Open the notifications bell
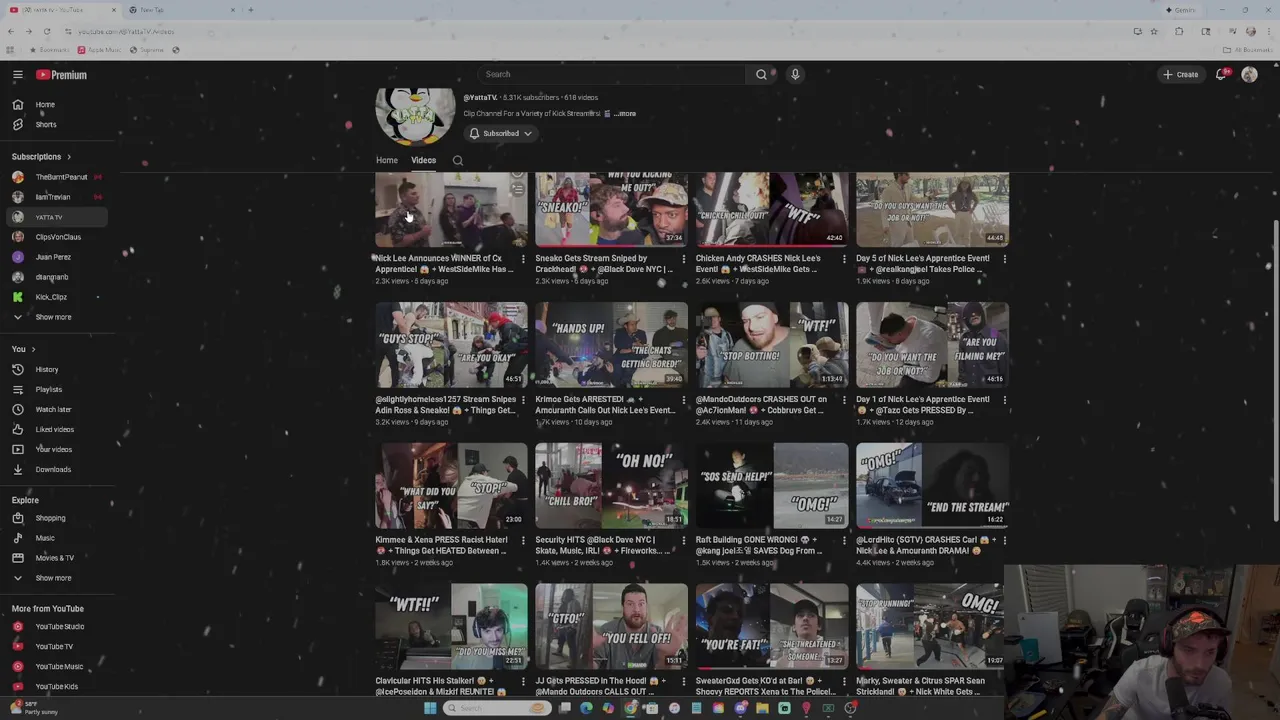The image size is (1280, 720). [x=1221, y=74]
